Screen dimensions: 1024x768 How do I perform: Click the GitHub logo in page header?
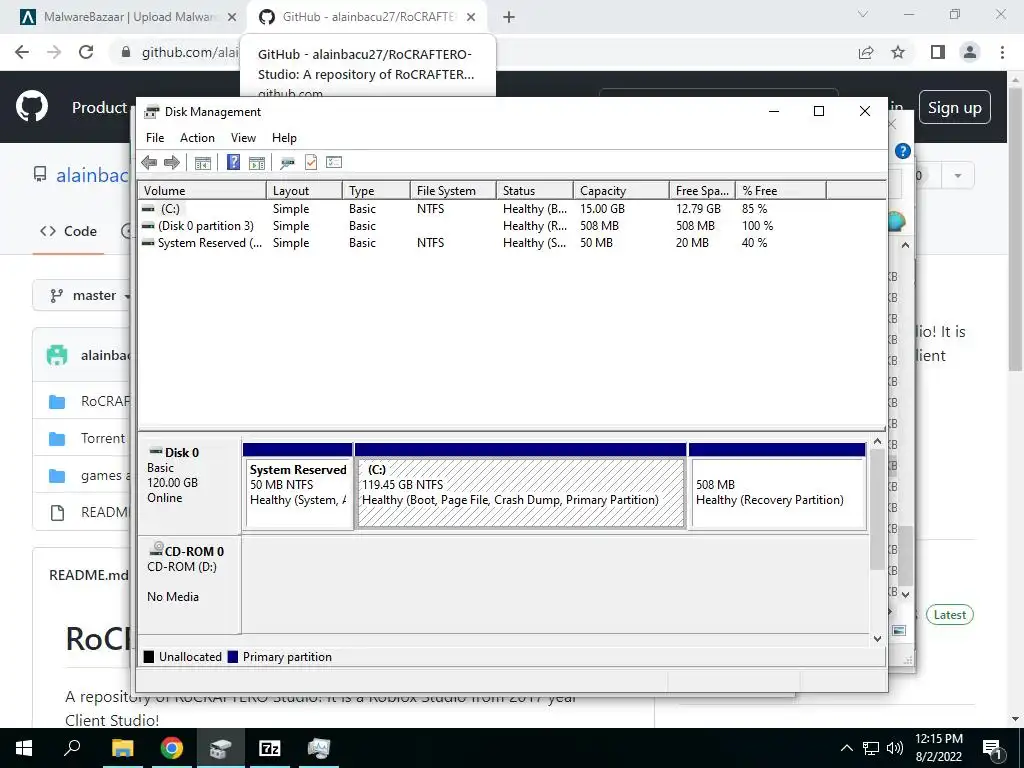coord(32,107)
